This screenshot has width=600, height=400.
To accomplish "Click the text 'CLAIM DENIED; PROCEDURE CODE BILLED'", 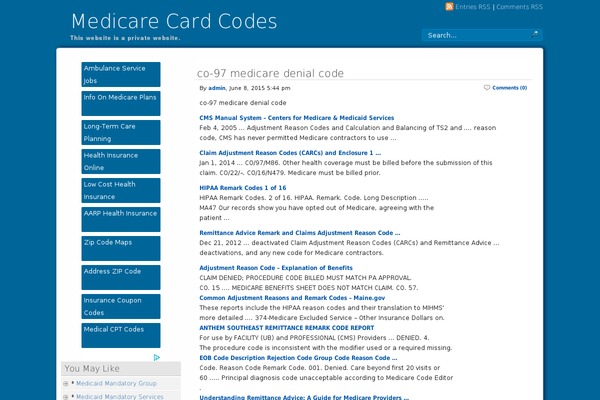I will point(305,278).
